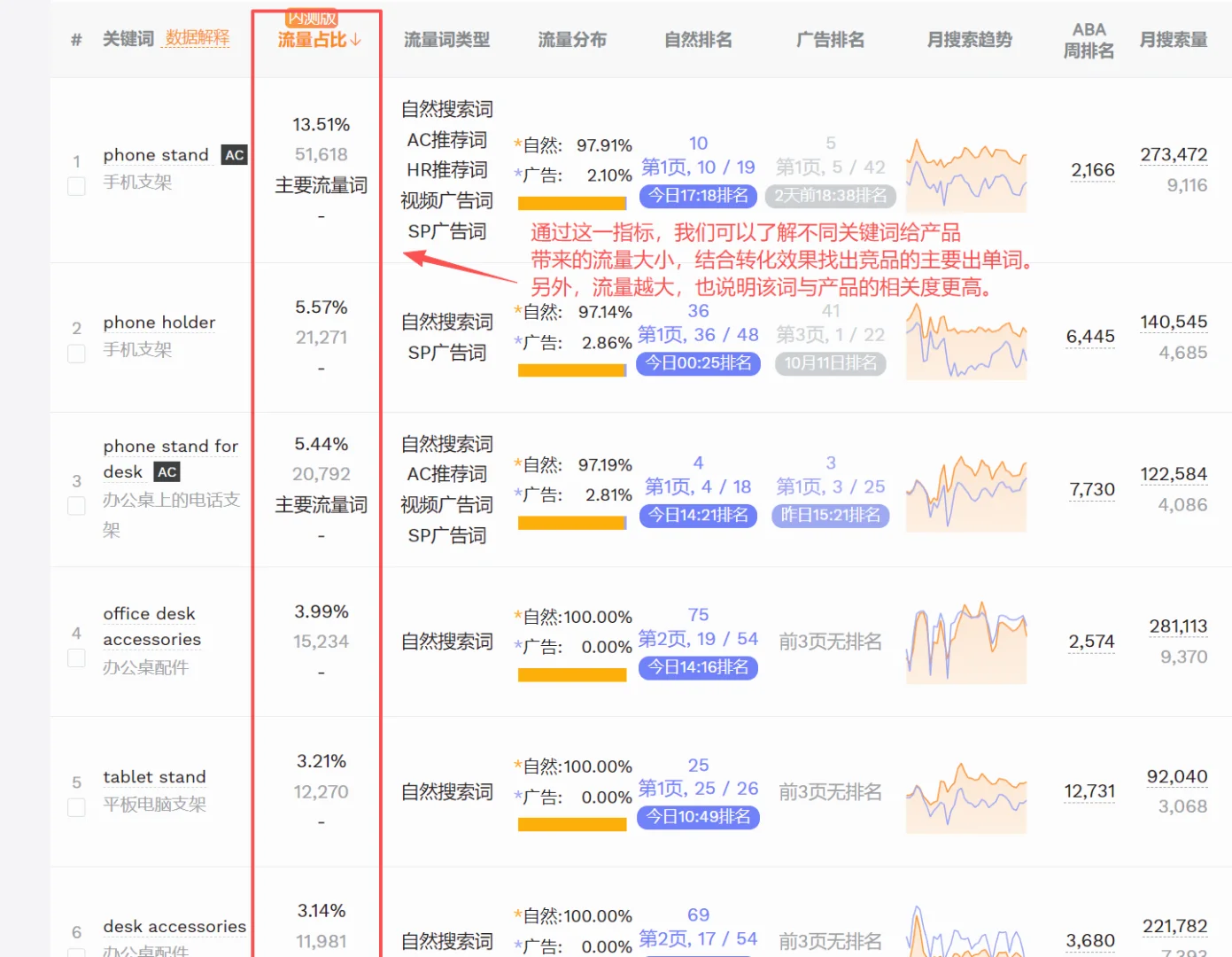Click monthly search volume 281,113
Image resolution: width=1232 pixels, height=957 pixels.
(x=1178, y=626)
